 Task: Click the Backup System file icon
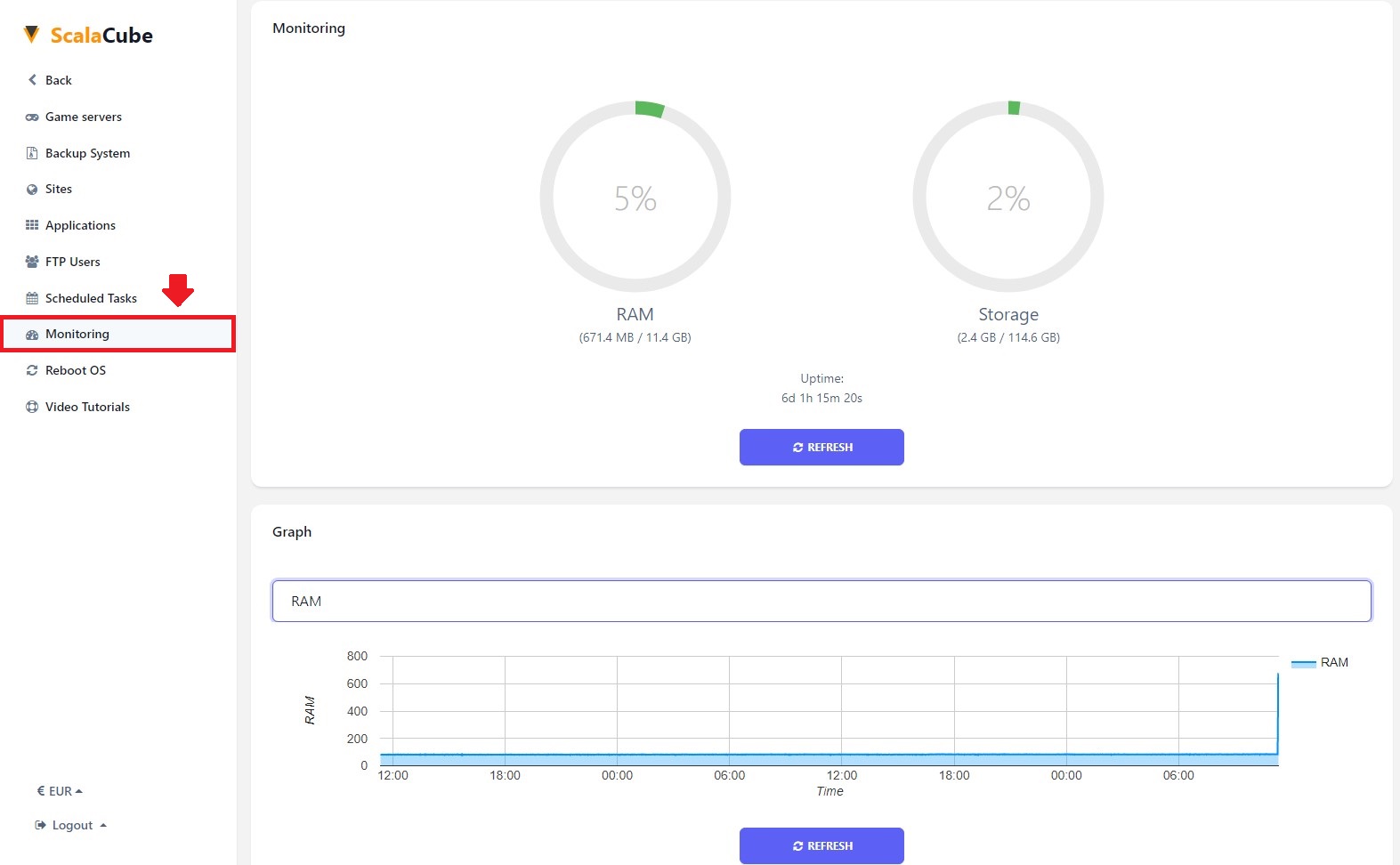[x=32, y=153]
